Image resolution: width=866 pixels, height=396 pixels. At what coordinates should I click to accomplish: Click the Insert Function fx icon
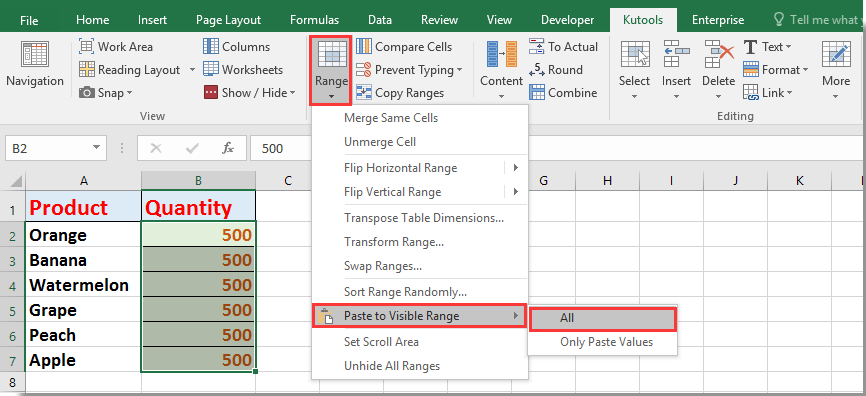click(228, 148)
